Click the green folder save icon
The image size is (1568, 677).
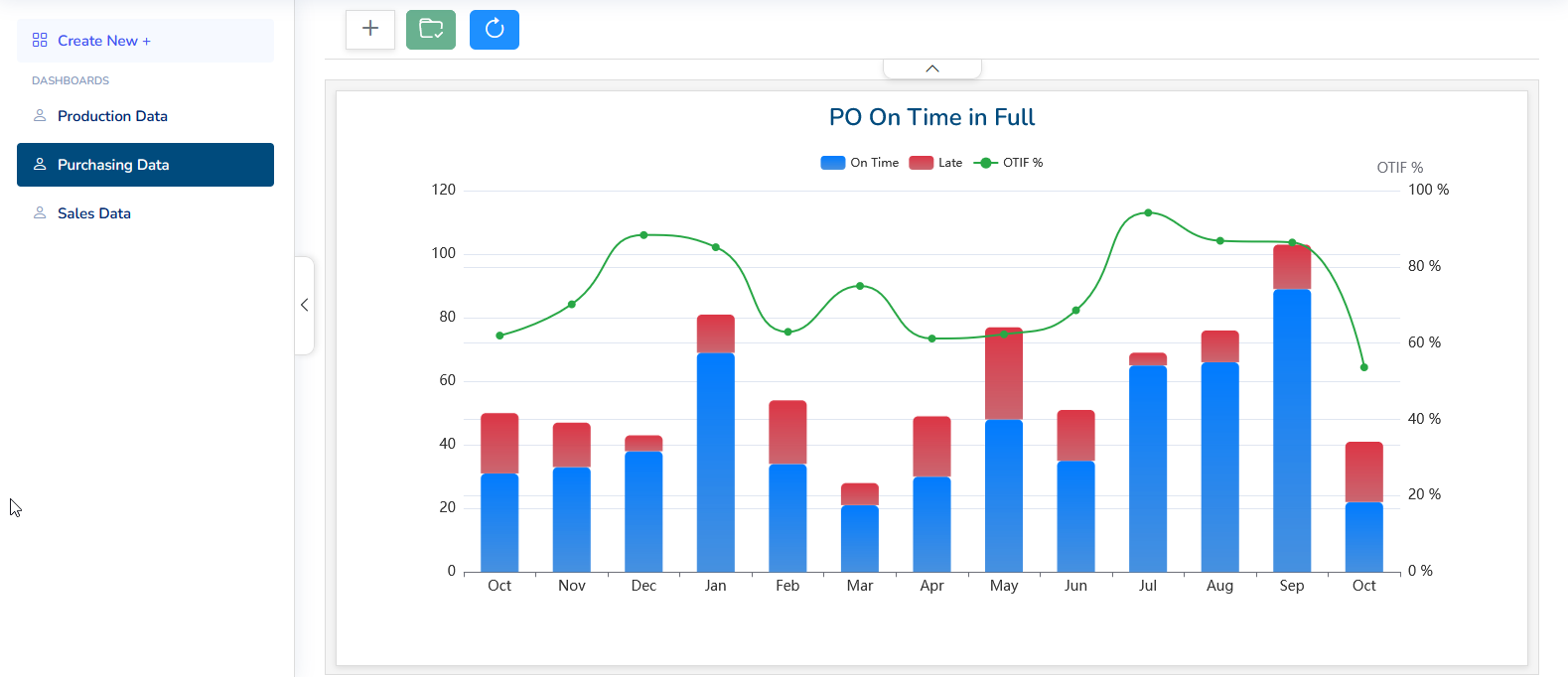pos(431,29)
